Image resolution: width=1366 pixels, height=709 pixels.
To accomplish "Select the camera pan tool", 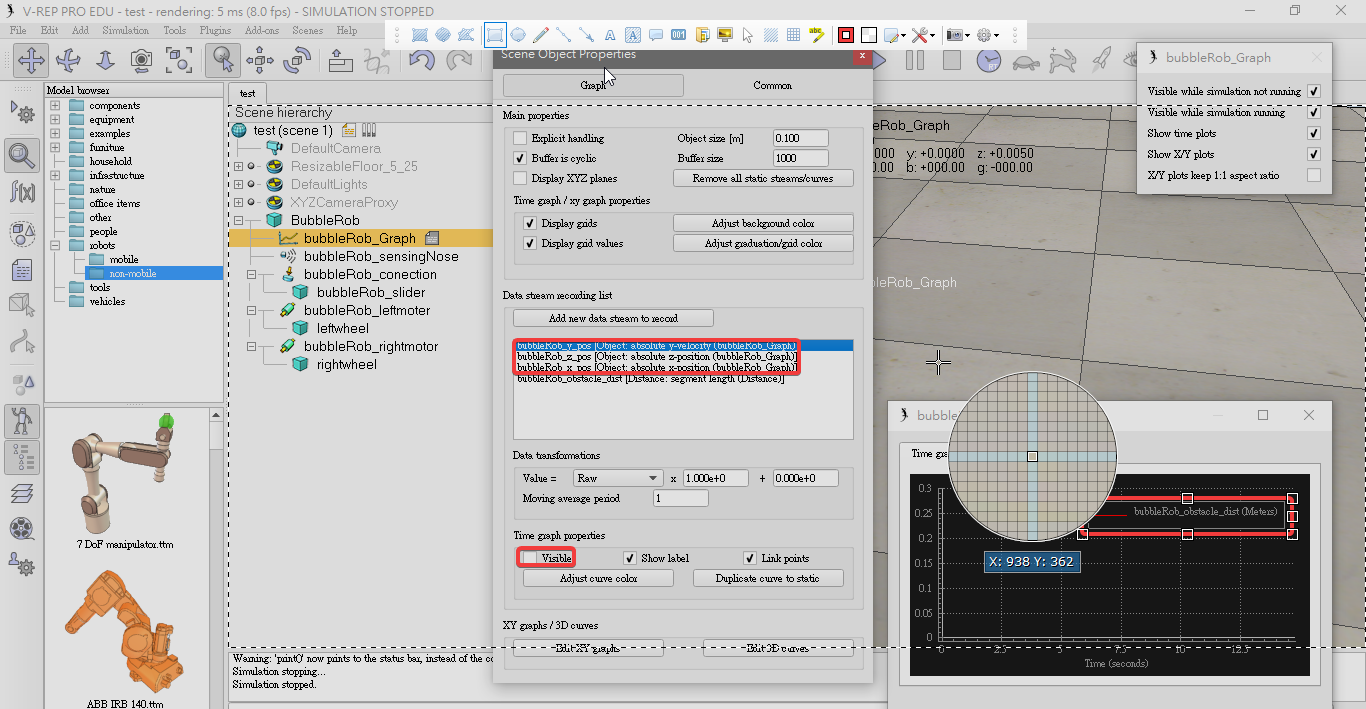I will coord(31,60).
